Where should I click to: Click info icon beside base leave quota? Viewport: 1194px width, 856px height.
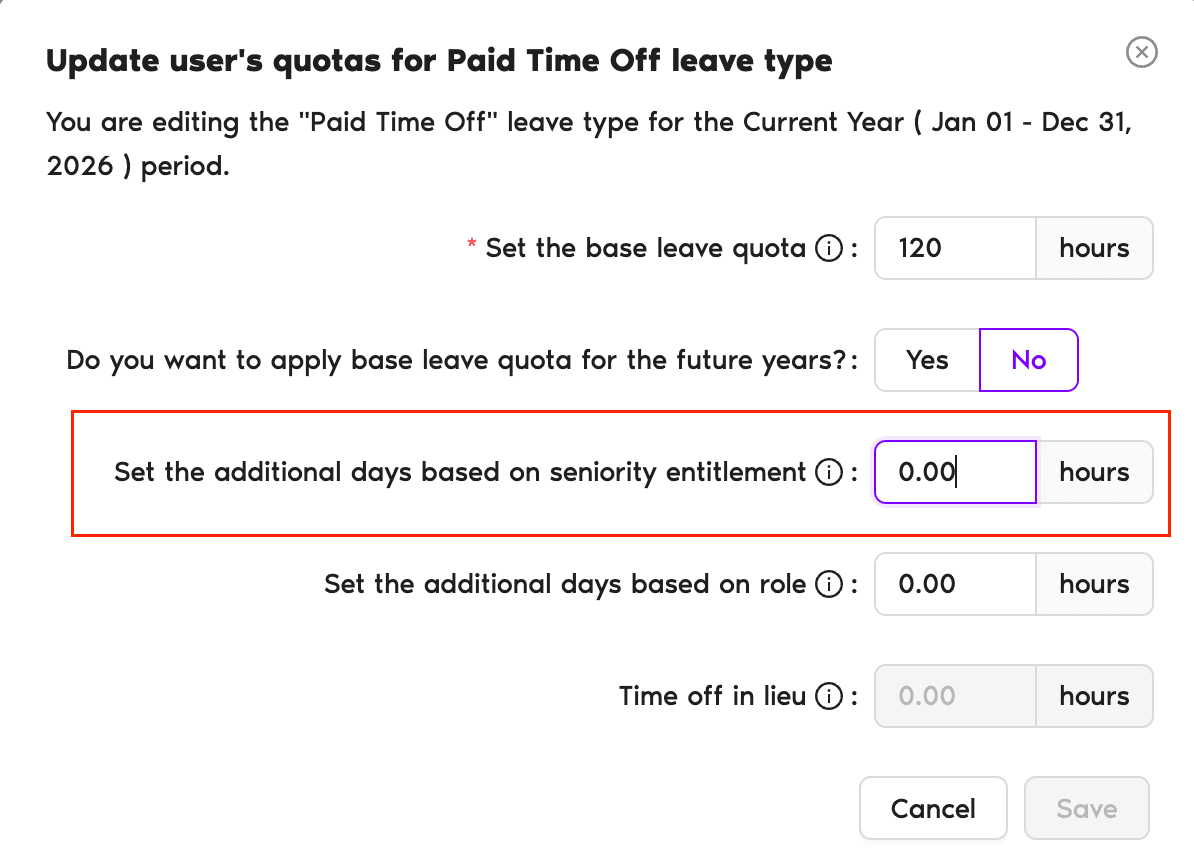click(828, 249)
